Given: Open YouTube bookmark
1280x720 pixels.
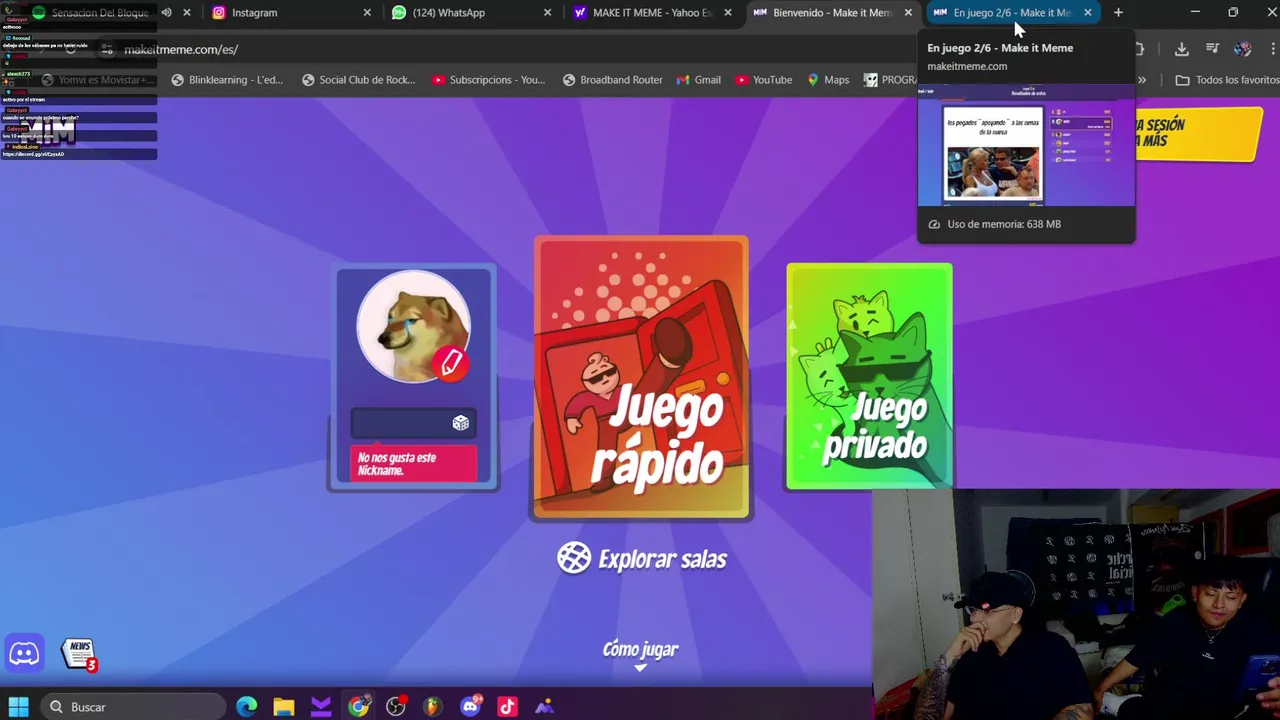Looking at the screenshot, I should point(763,80).
